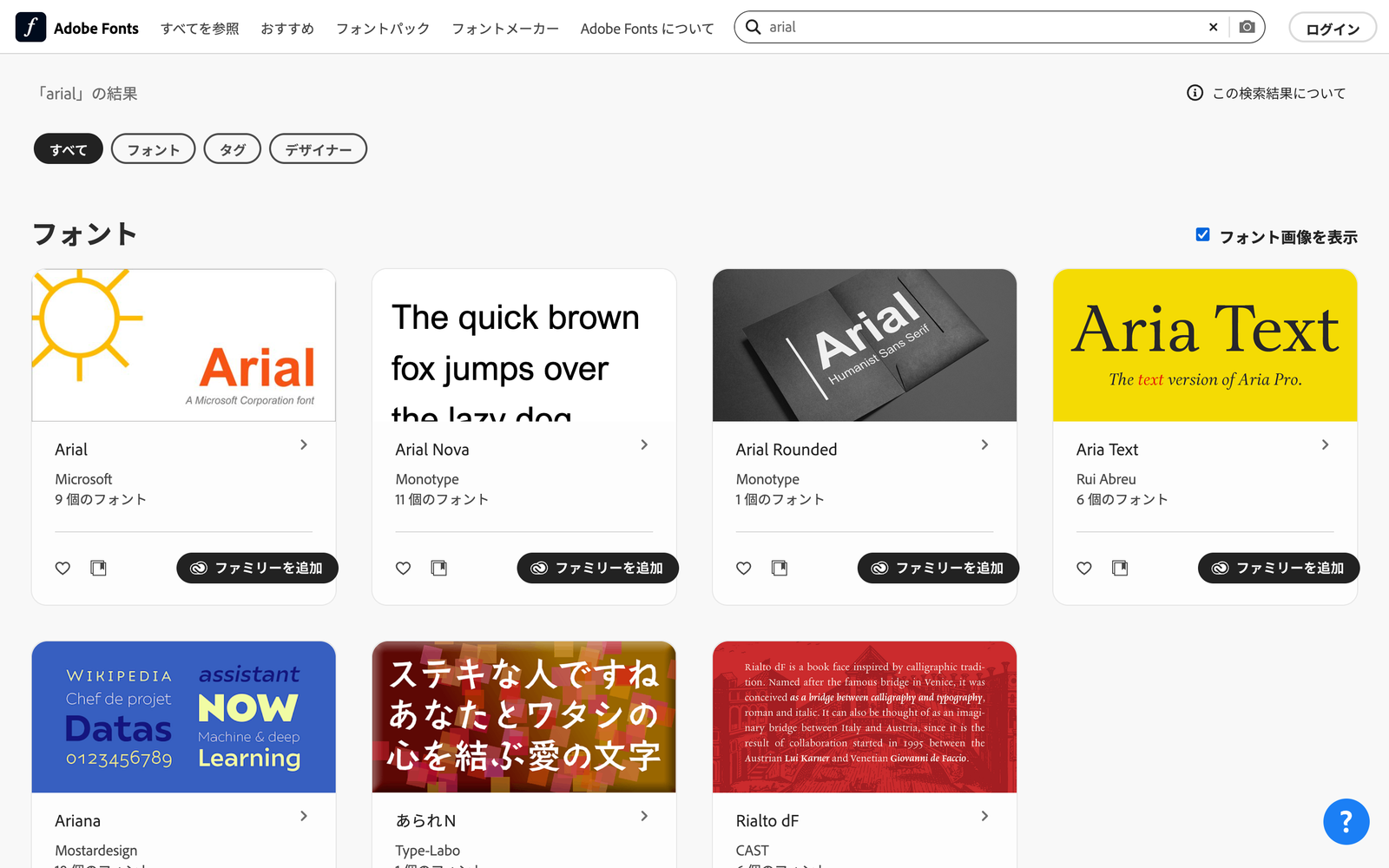Click the Rialto dF font name
This screenshot has height=868, width=1389.
click(767, 821)
